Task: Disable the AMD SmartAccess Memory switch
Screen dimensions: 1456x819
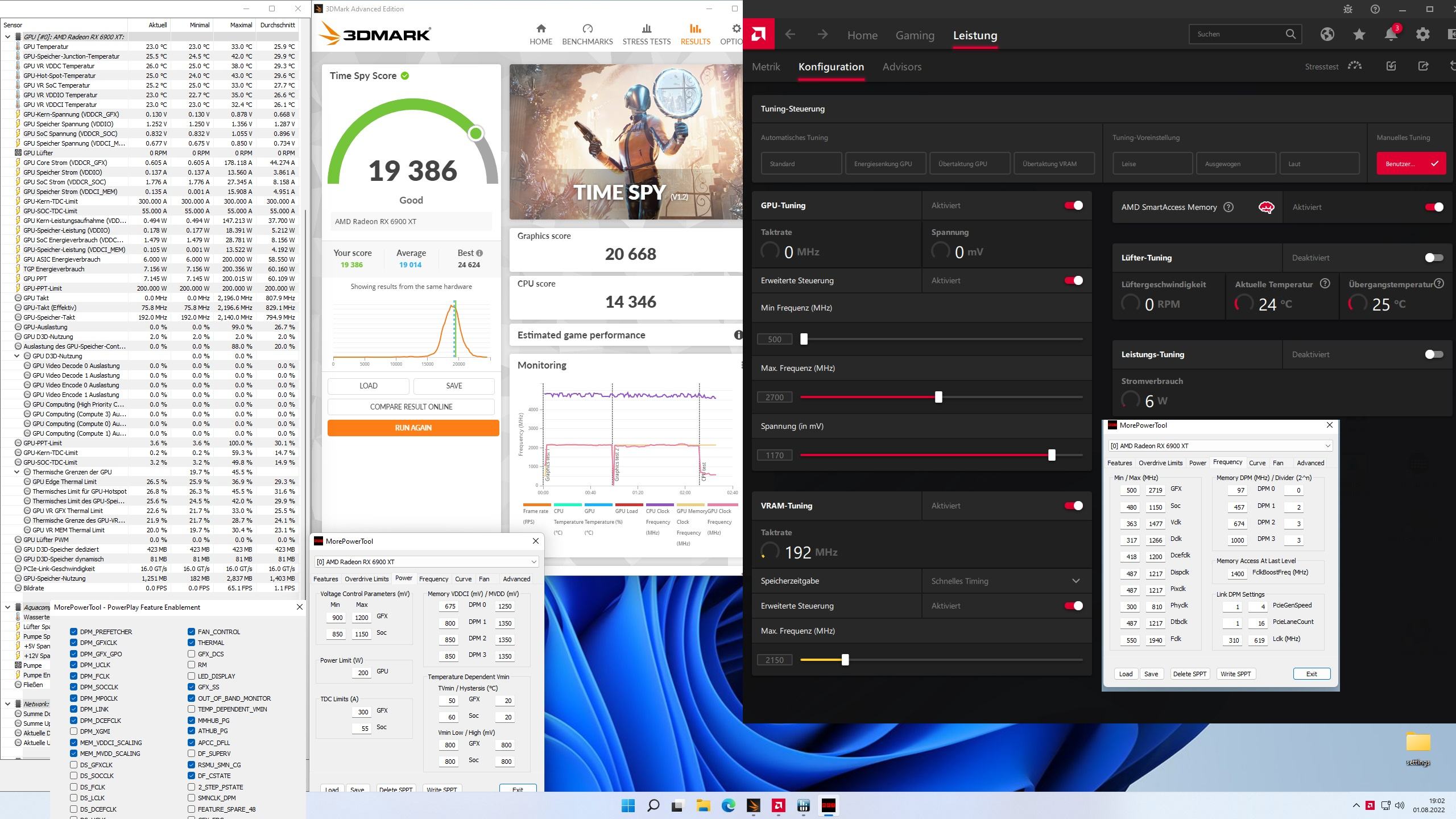Action: click(1433, 207)
